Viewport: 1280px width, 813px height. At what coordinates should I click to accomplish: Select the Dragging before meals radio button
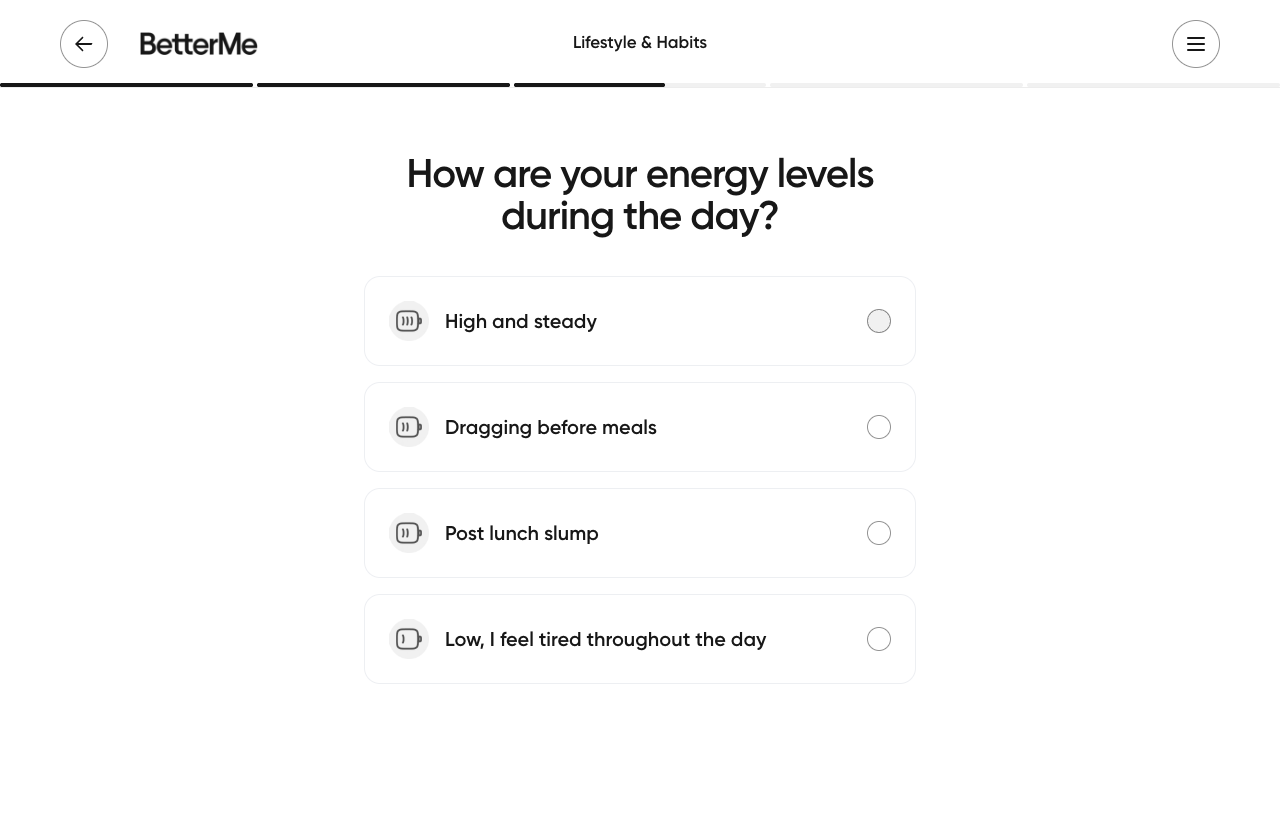878,427
